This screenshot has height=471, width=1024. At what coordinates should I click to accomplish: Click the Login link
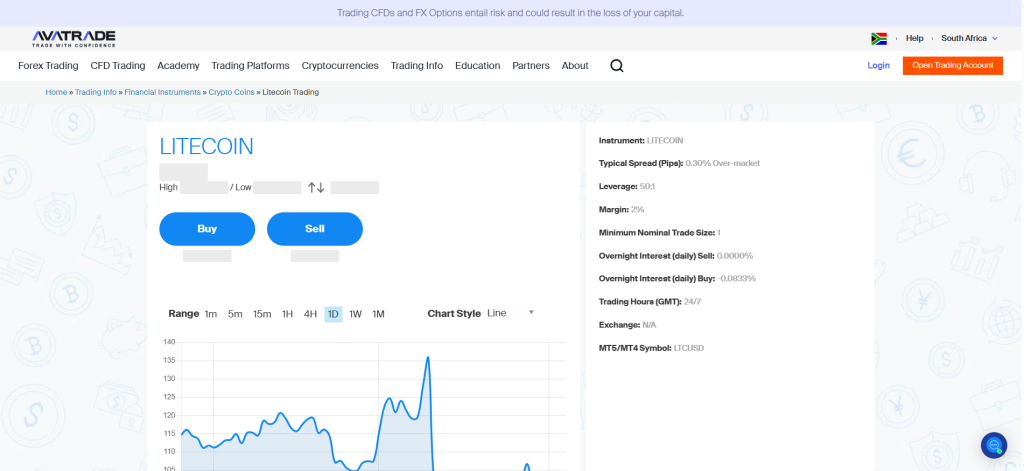point(878,65)
